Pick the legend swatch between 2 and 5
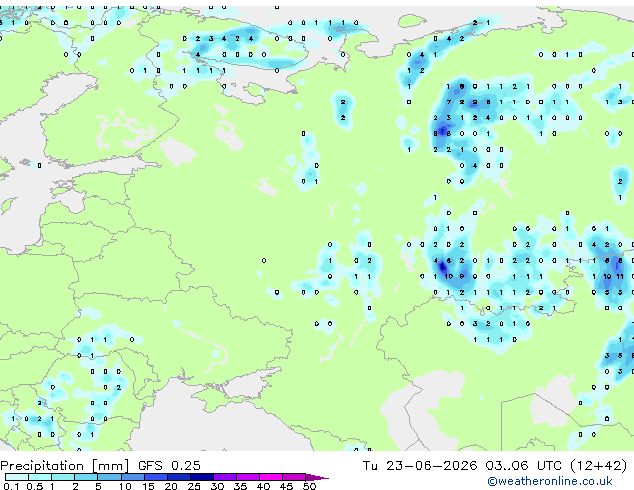The image size is (634, 490). pos(86,477)
